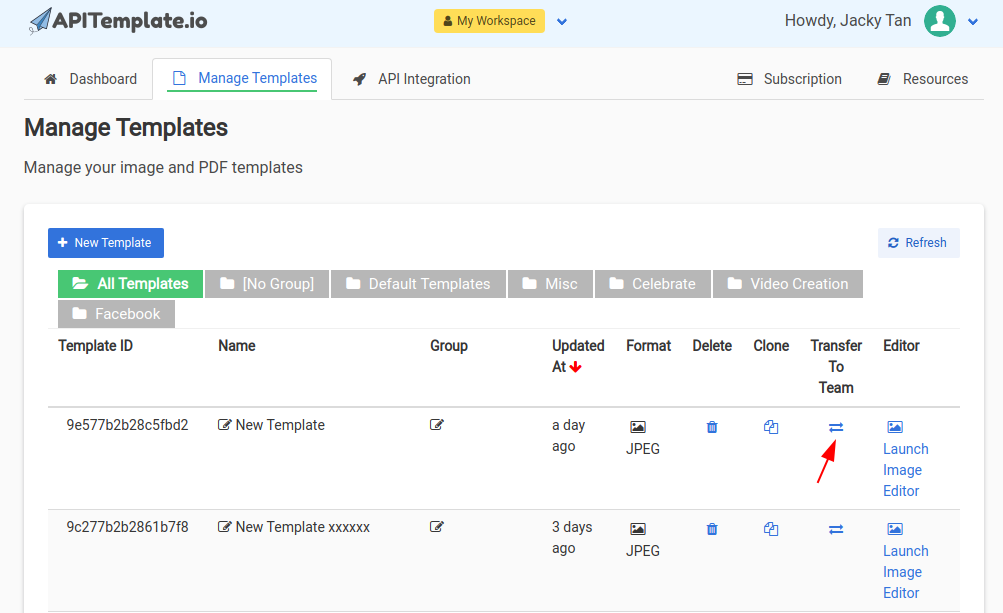Screen dimensions: 1003x613
Task: Edit group of first New Template
Action: (437, 425)
